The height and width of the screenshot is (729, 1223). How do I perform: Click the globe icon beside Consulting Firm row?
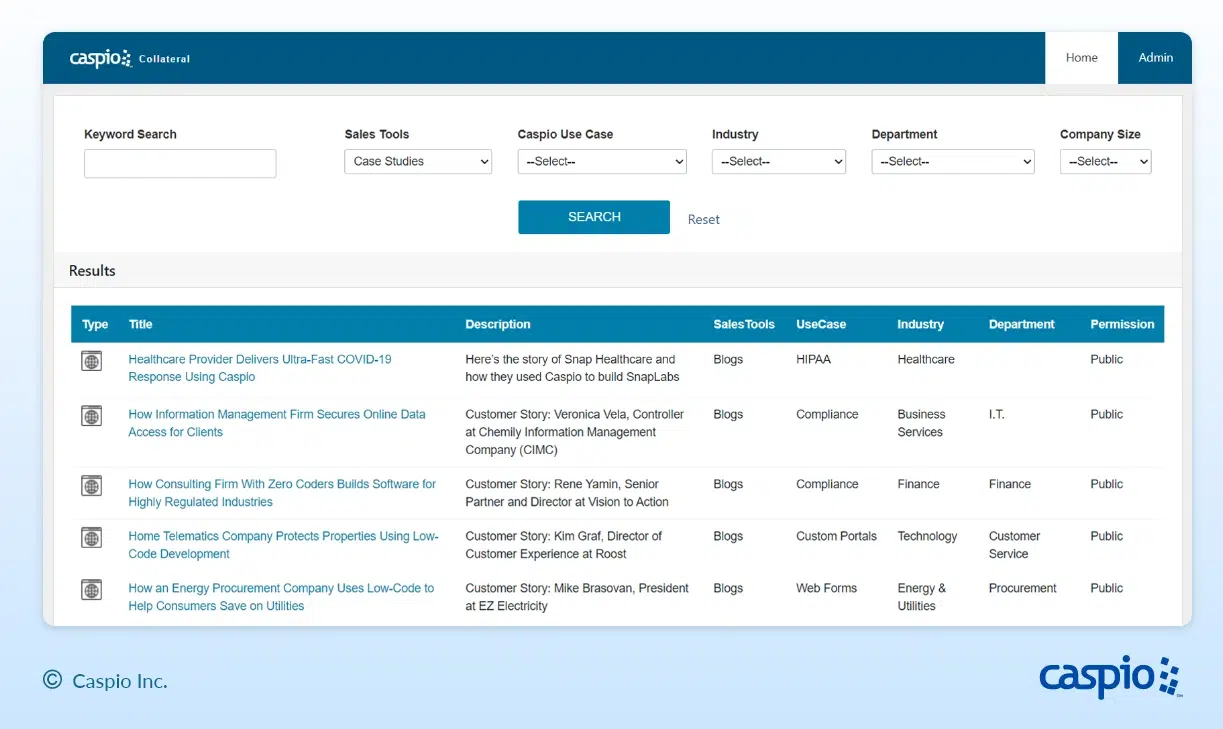click(91, 486)
